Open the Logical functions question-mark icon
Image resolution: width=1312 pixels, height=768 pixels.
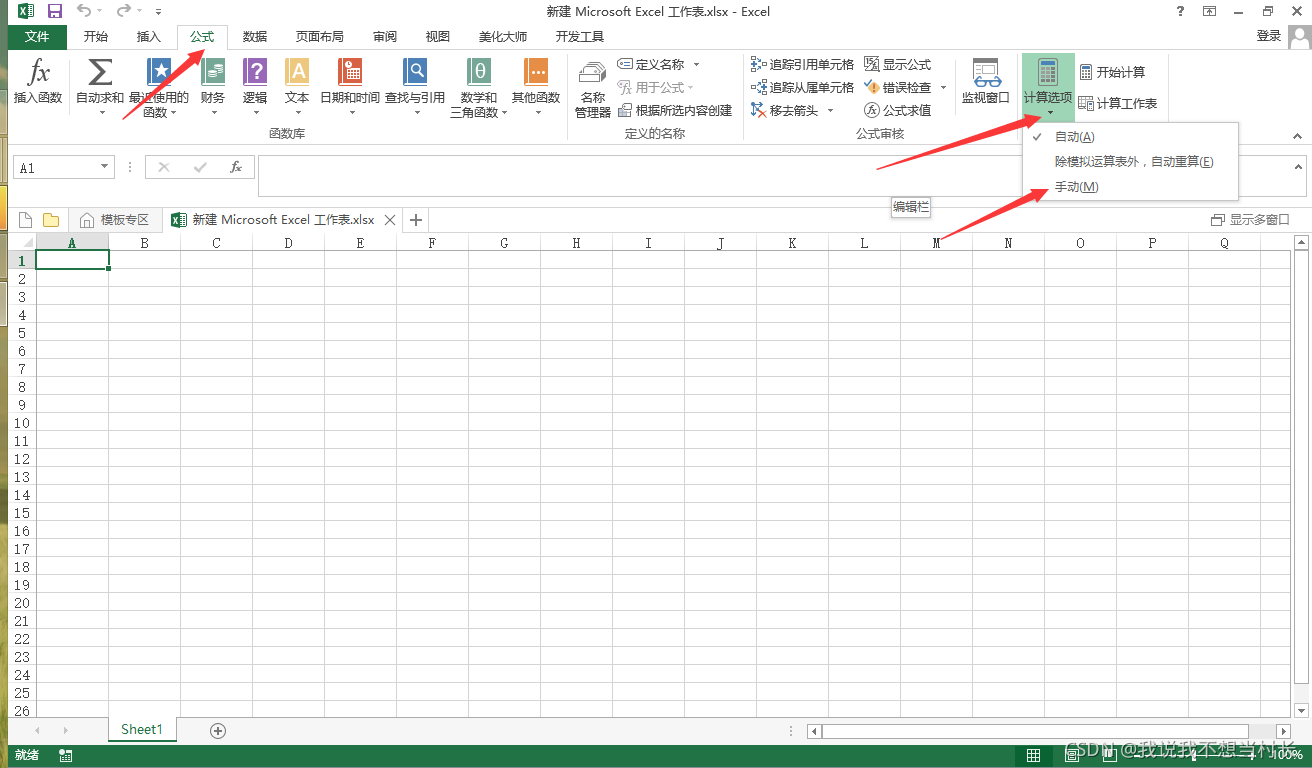255,73
